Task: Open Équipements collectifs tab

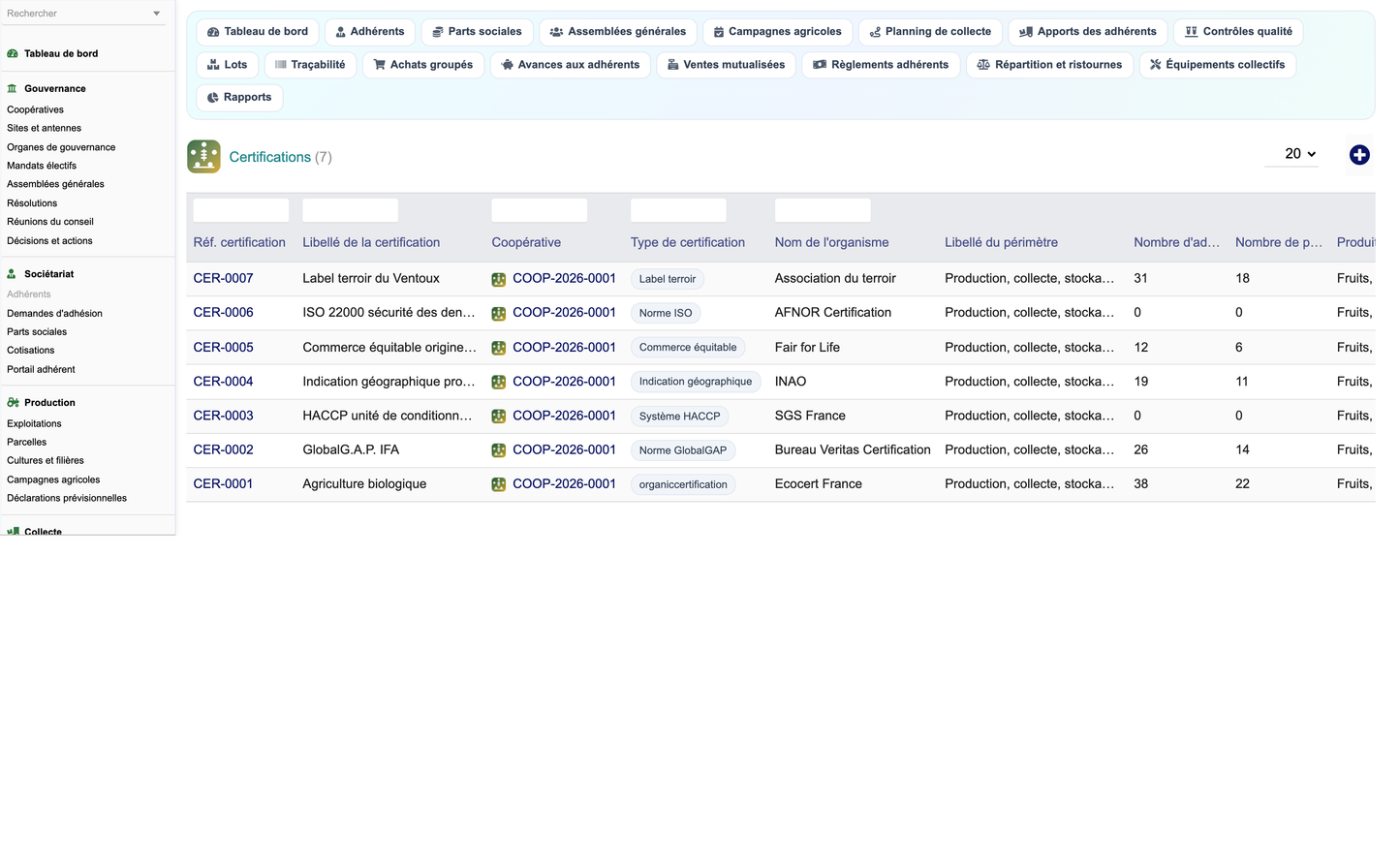Action: [1218, 65]
